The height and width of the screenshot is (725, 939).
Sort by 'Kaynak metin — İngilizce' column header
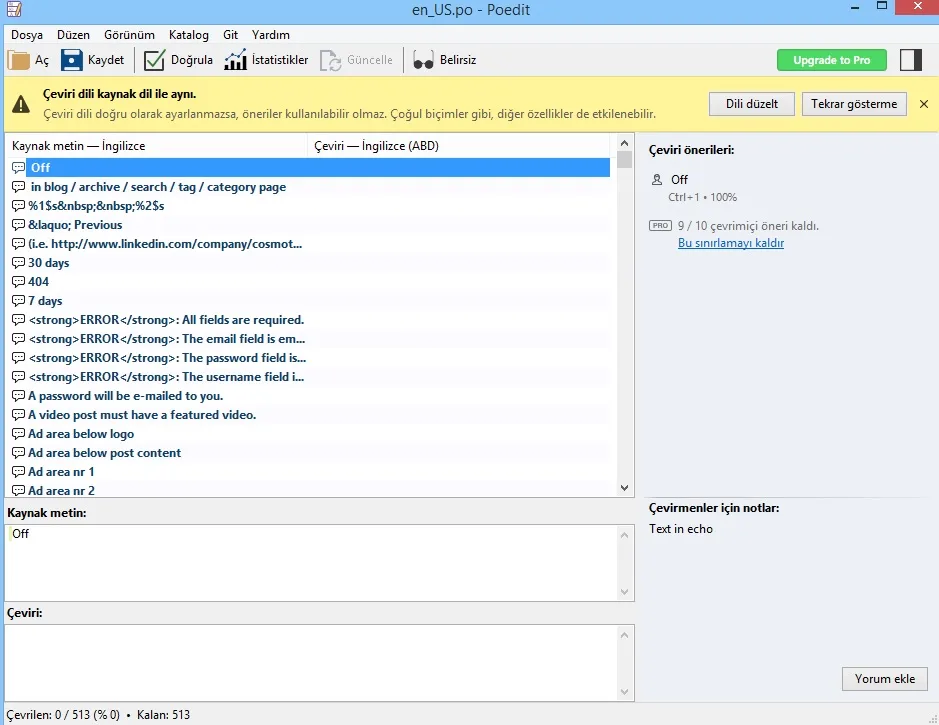click(157, 146)
